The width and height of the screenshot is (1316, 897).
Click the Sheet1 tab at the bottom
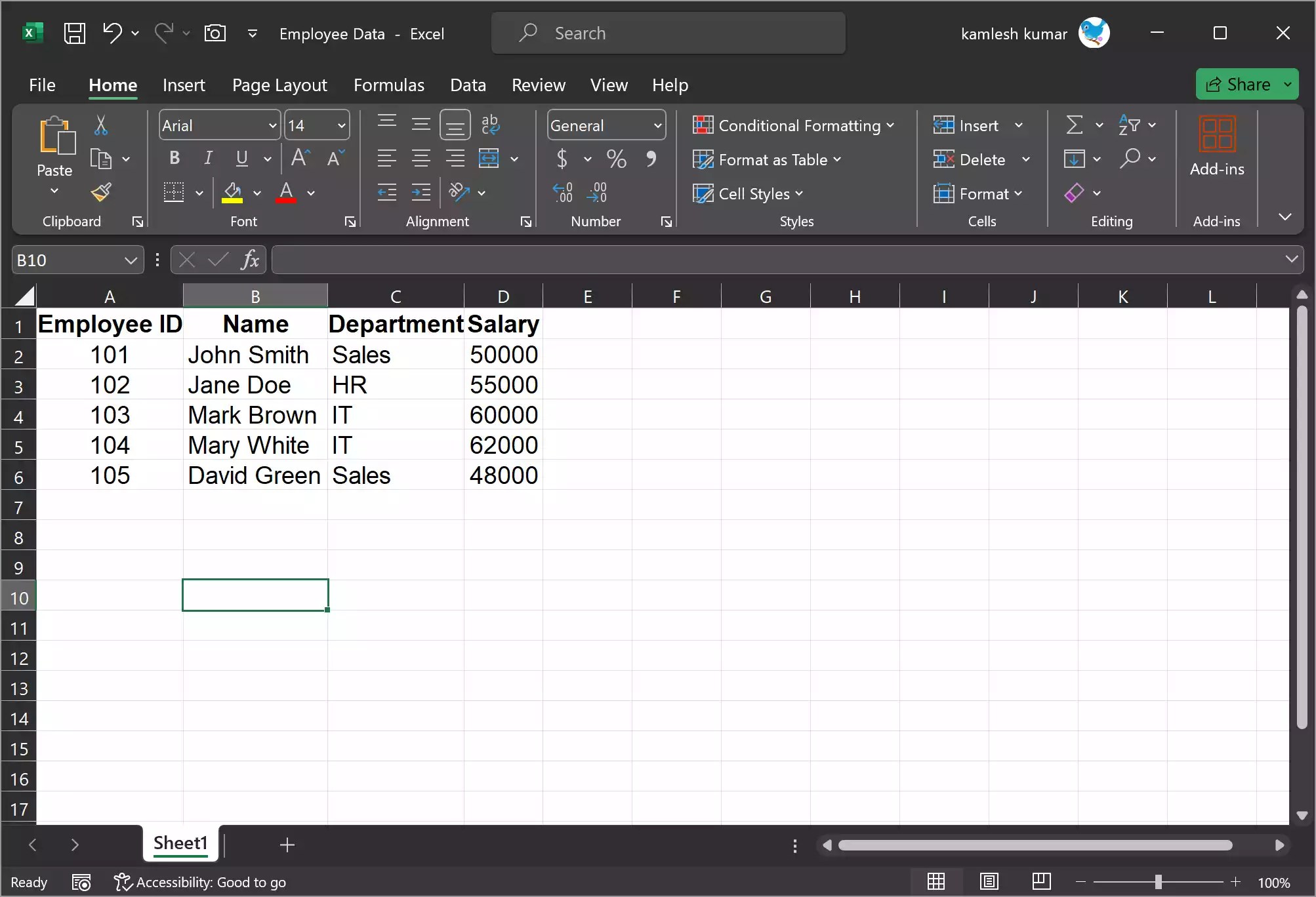point(180,844)
